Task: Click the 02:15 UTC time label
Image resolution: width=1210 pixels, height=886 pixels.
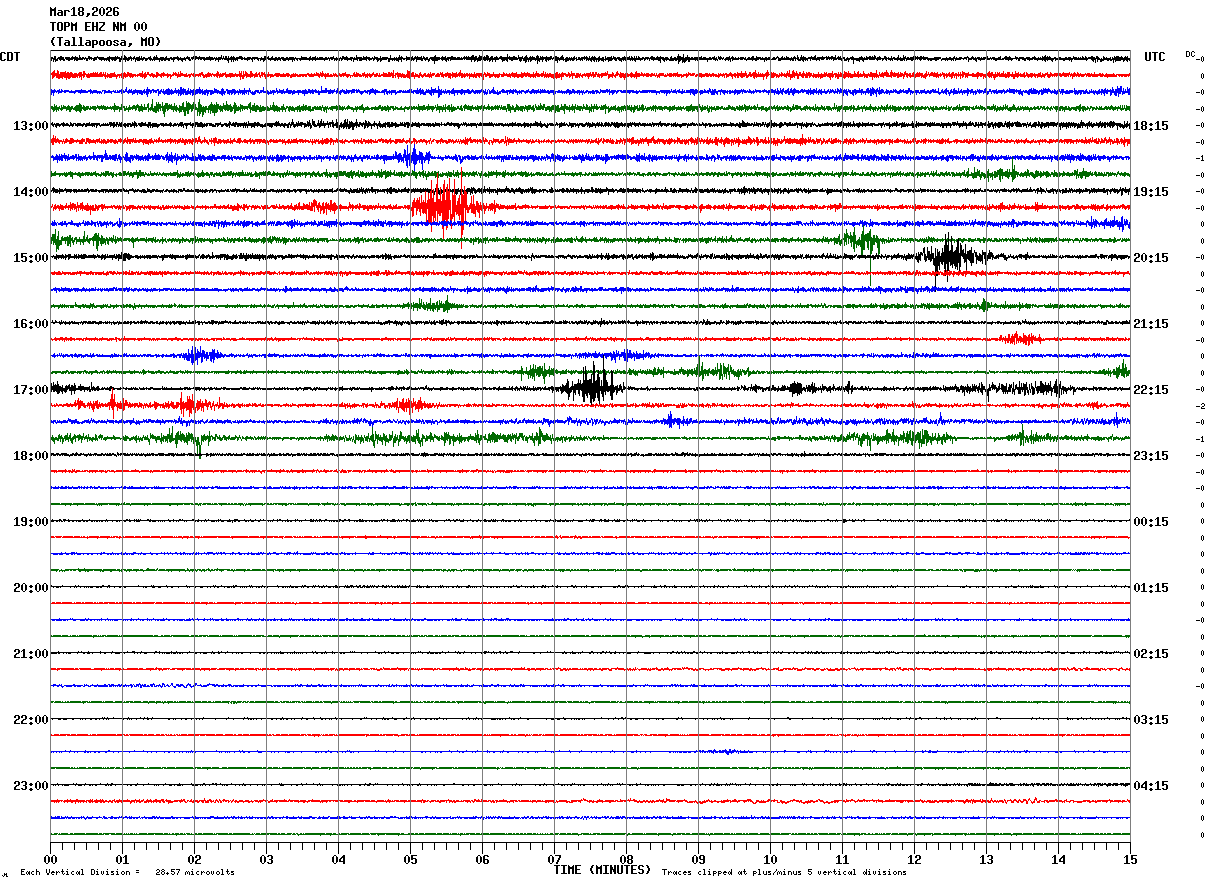Action: 1151,654
